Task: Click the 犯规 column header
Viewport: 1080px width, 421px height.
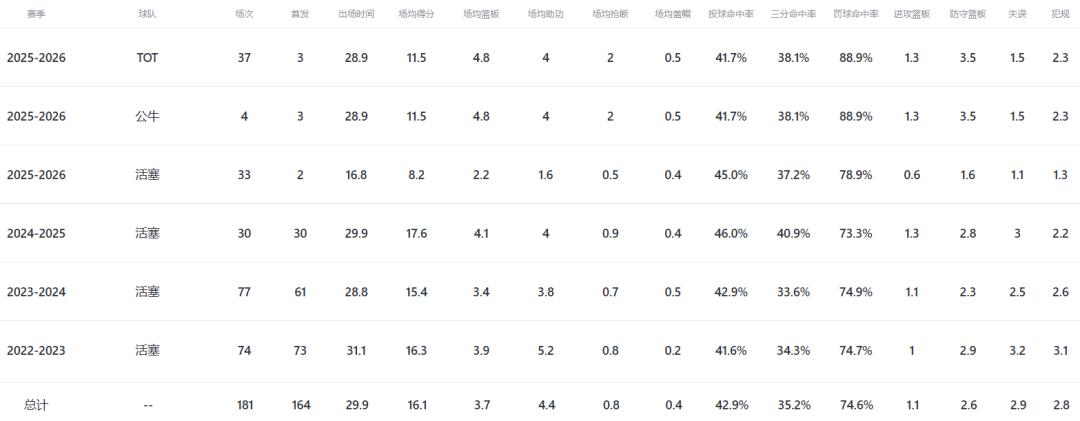Action: [1060, 15]
